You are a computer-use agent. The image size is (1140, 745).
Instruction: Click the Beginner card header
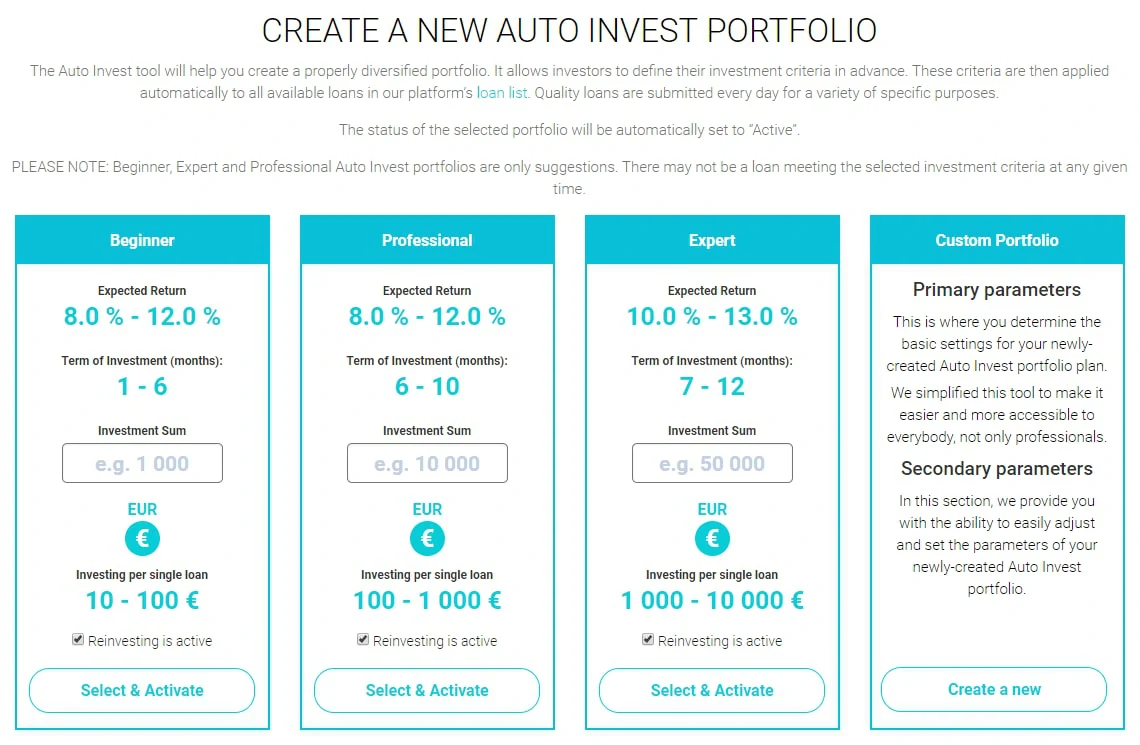[x=142, y=240]
